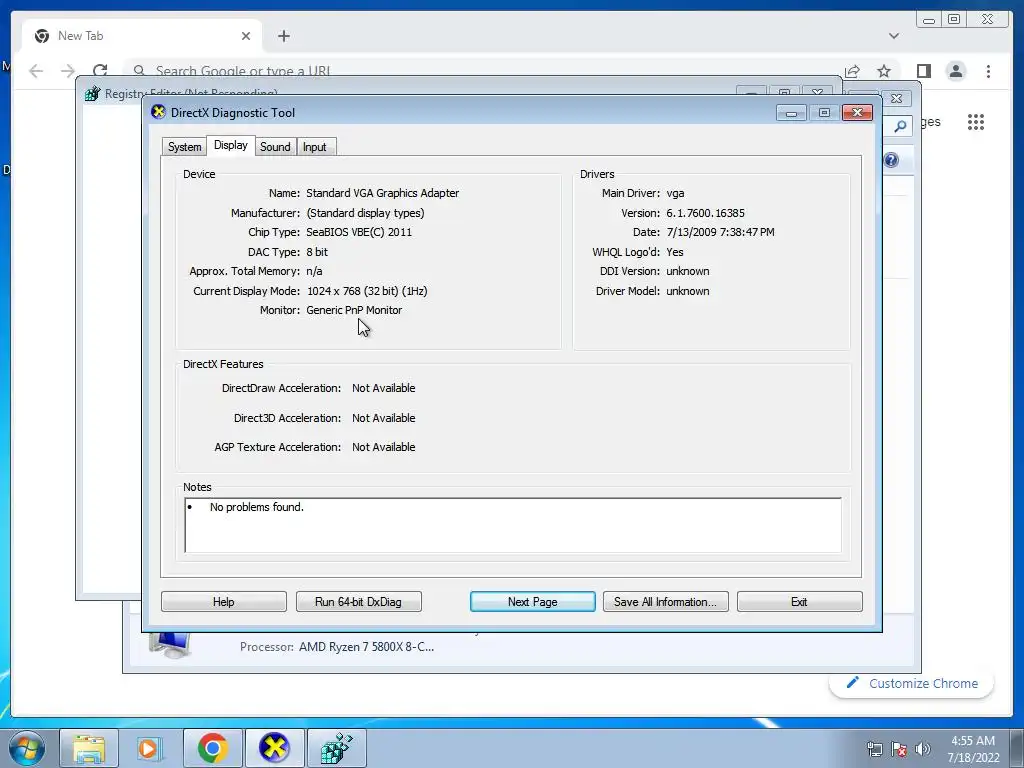Click Customize Chrome button
1024x768 pixels.
pyautogui.click(x=912, y=683)
